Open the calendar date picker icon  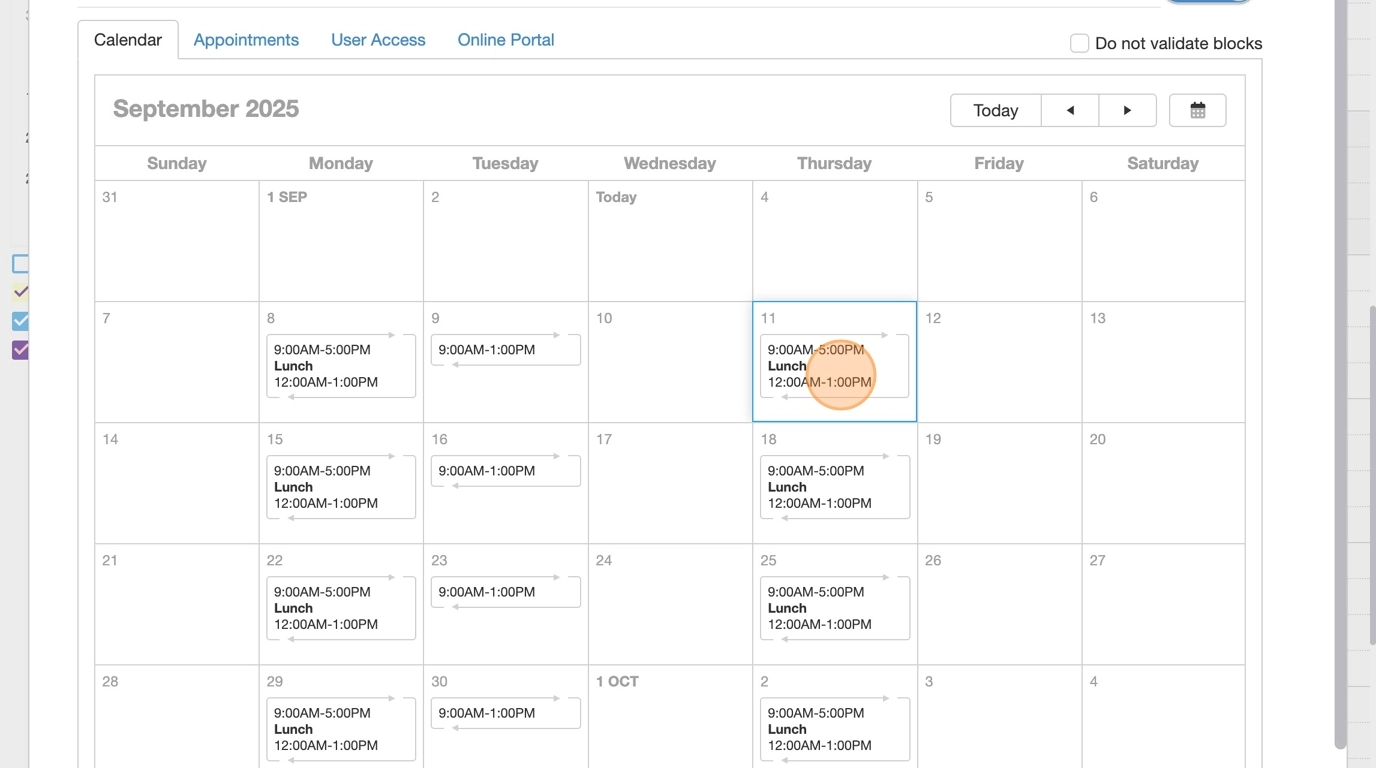pyautogui.click(x=1197, y=110)
